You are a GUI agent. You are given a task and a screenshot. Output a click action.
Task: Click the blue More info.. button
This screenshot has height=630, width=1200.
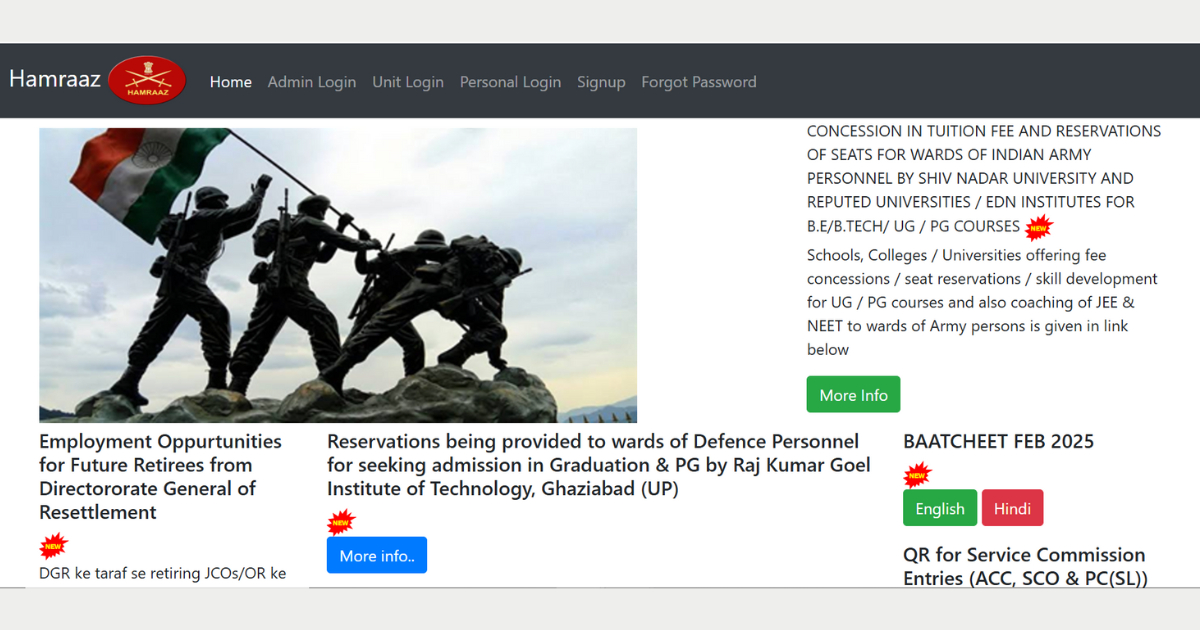tap(377, 555)
